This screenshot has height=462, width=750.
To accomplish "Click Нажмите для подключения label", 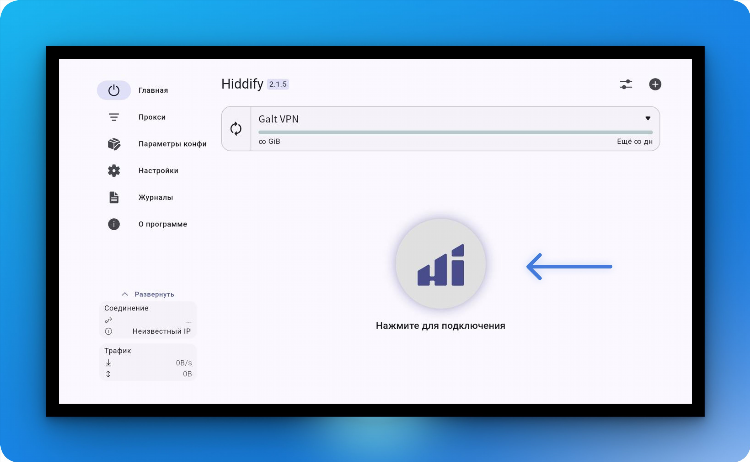I will (441, 326).
